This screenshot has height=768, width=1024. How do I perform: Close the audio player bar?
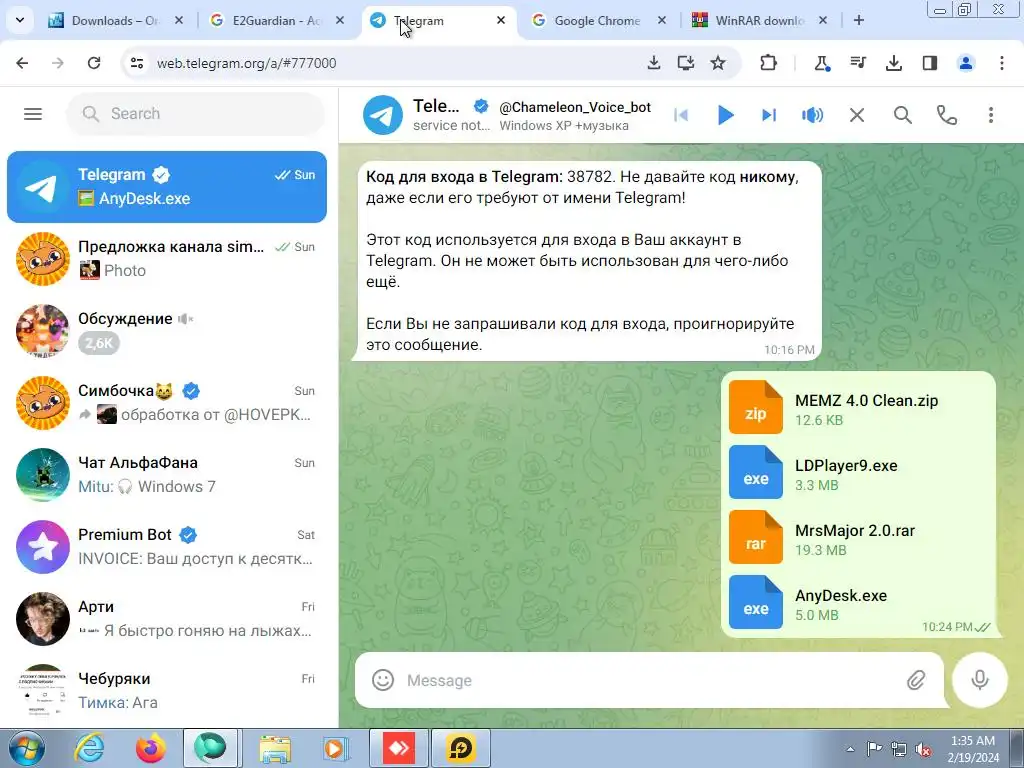coord(857,116)
